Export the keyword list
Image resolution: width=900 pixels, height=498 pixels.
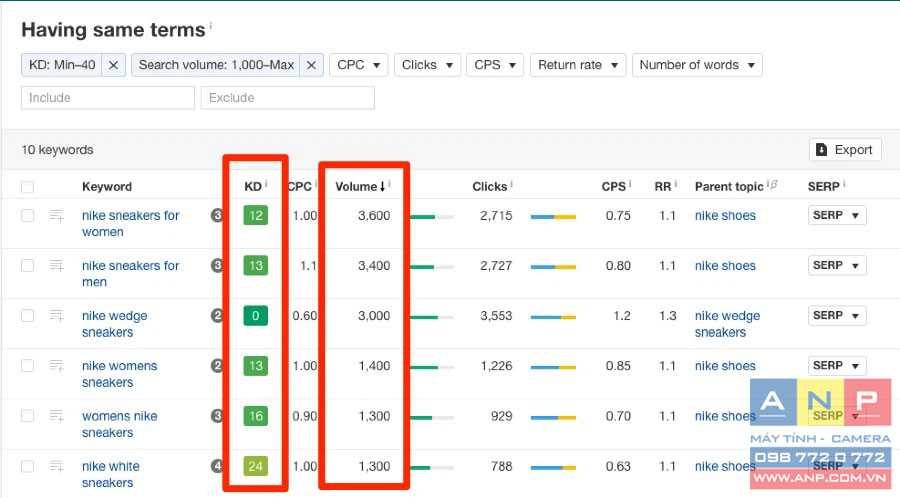point(845,150)
